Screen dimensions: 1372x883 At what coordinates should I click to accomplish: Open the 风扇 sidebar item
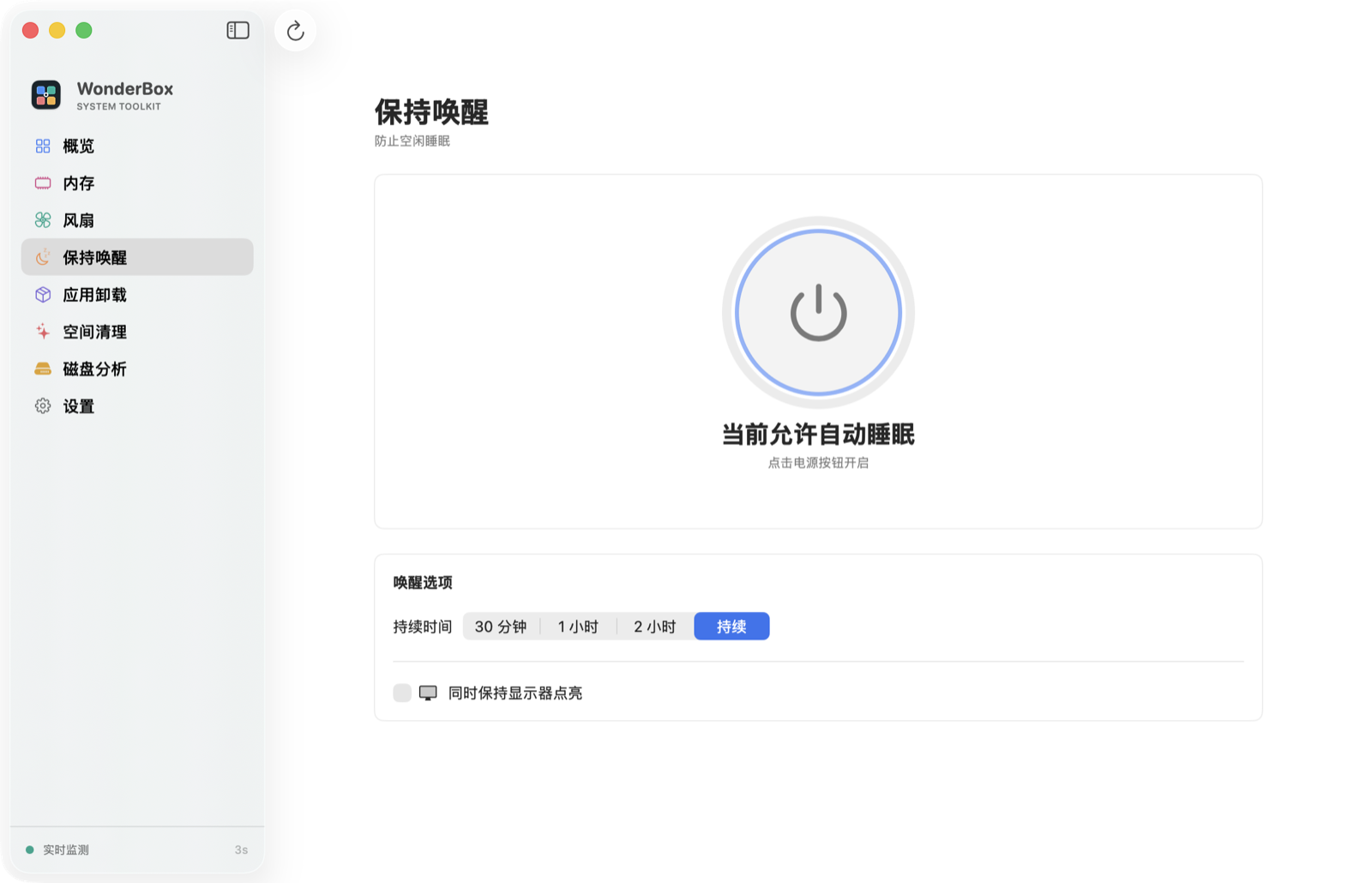tap(137, 220)
